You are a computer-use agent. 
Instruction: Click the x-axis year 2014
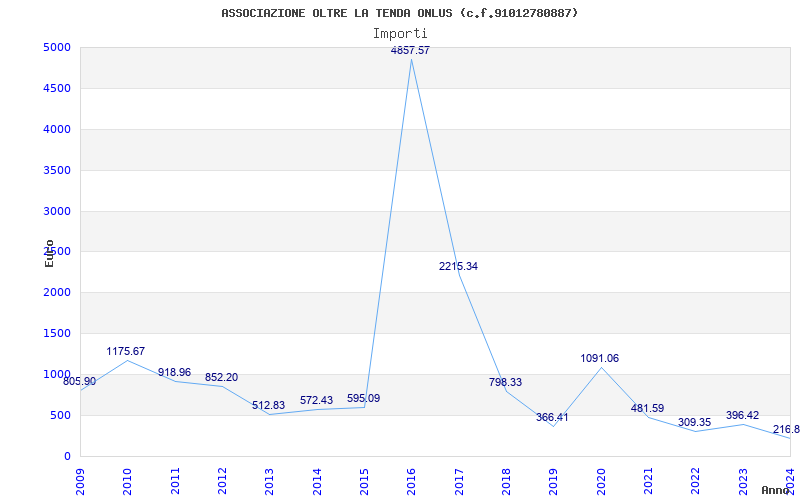coord(317,482)
